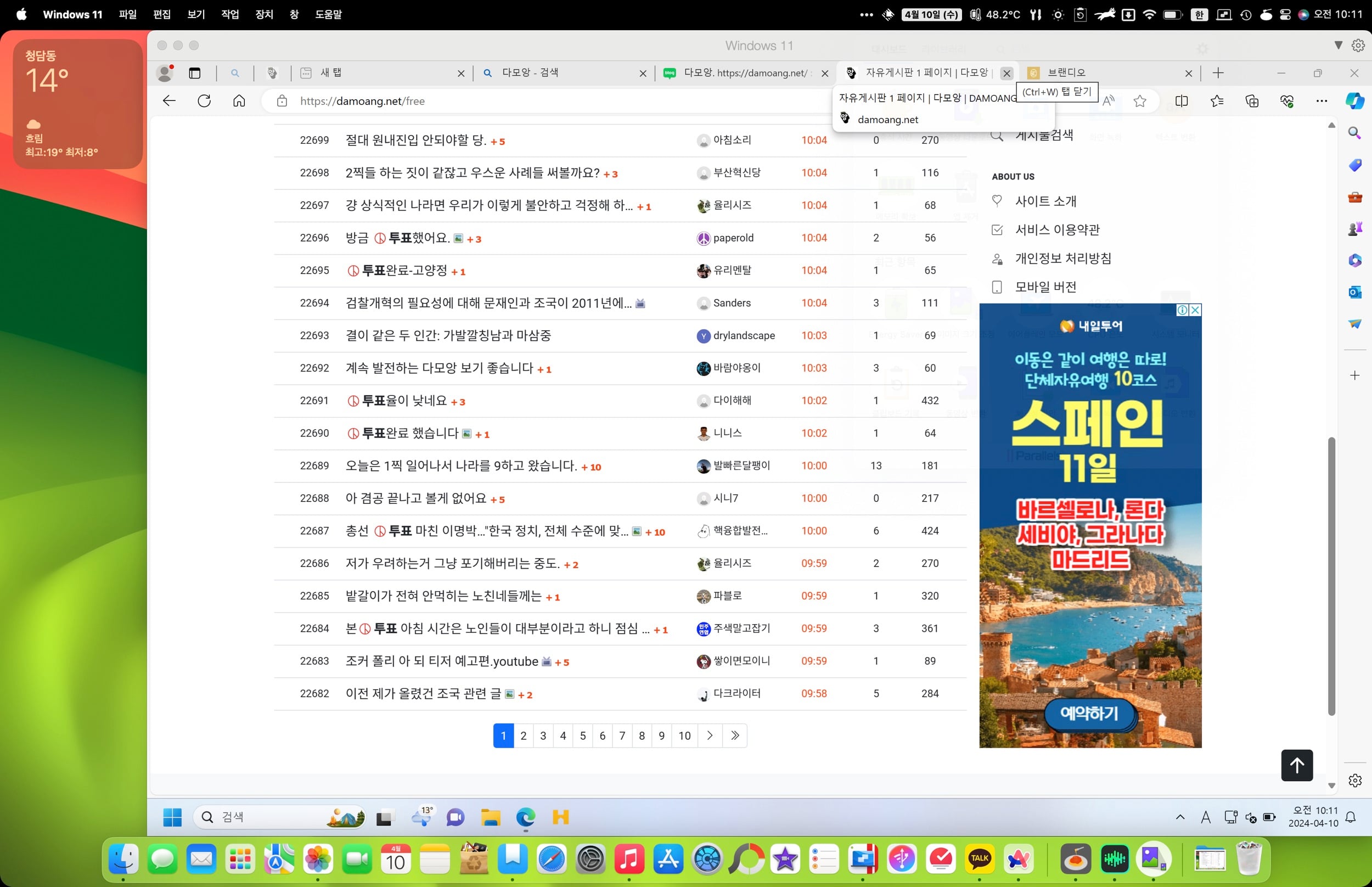Open Edge profile avatar
1372x887 pixels.
click(165, 73)
